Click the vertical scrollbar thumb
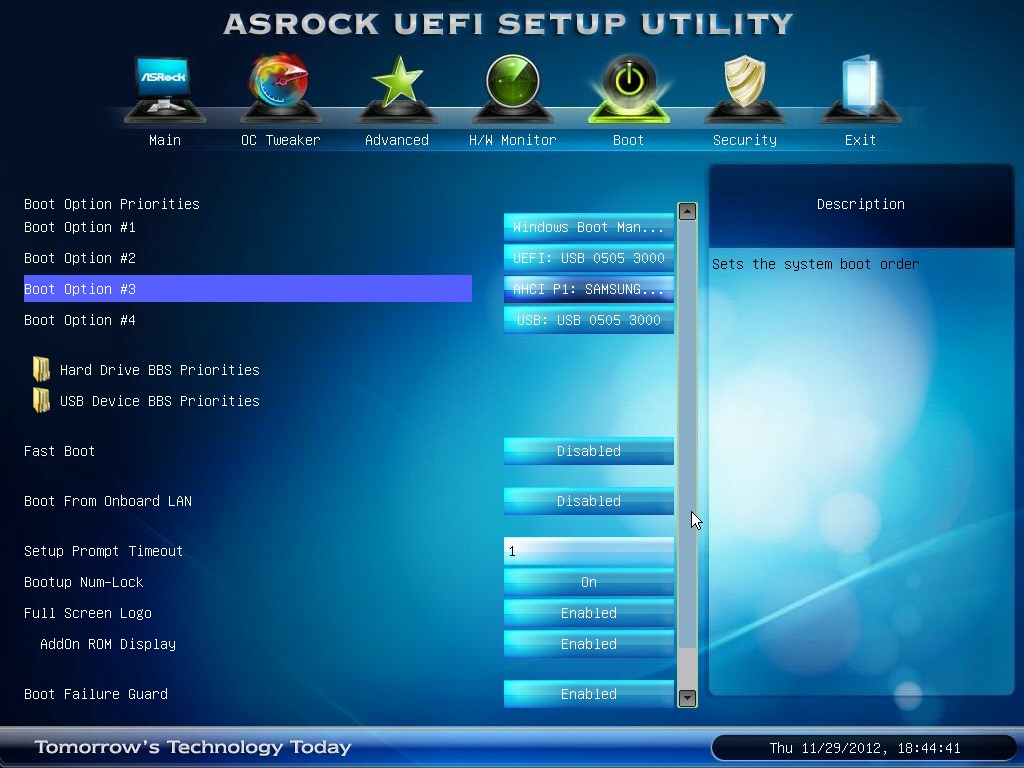 click(x=687, y=434)
